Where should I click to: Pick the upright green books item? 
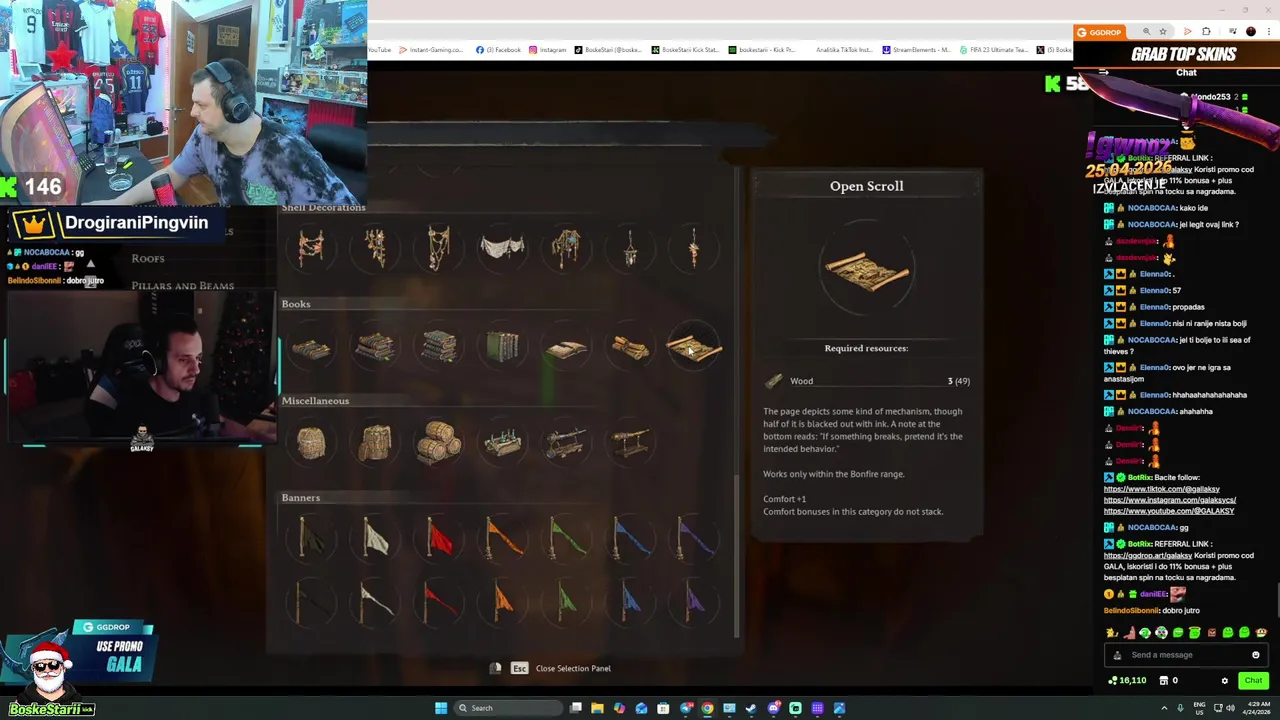pos(502,347)
